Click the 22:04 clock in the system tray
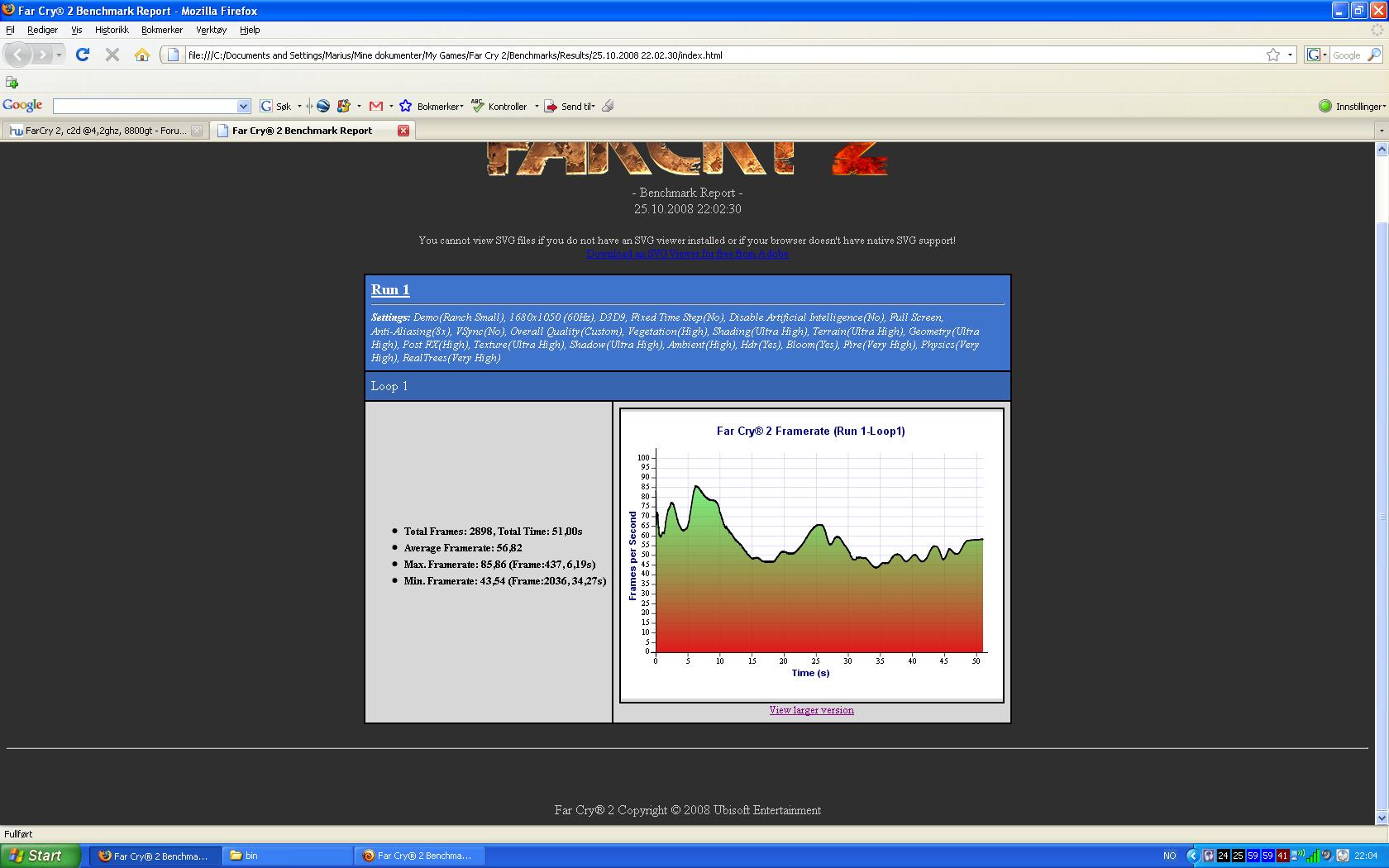The width and height of the screenshot is (1389, 868). tap(1366, 856)
